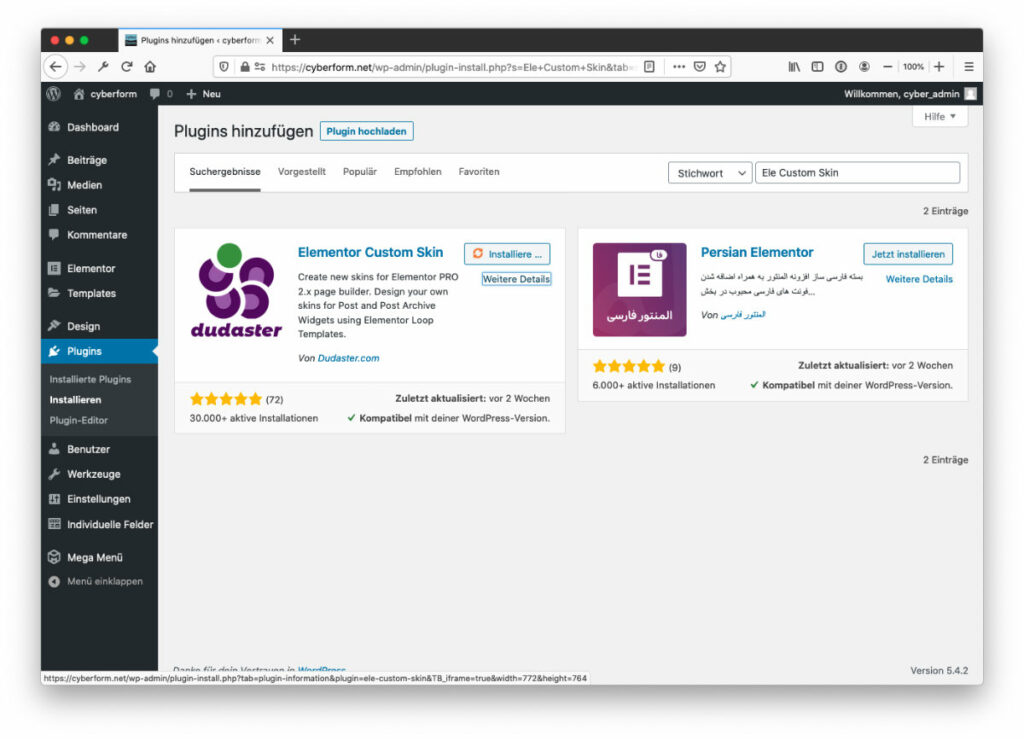Toggle reader view icon in address bar
The width and height of the screenshot is (1024, 739).
click(649, 67)
